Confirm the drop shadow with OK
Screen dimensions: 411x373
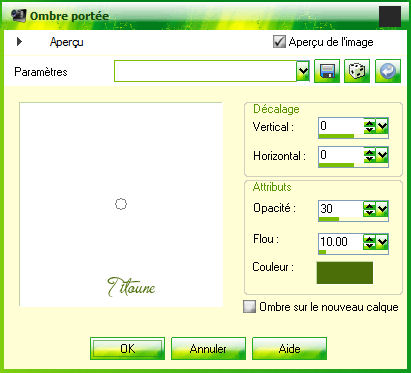click(x=127, y=349)
